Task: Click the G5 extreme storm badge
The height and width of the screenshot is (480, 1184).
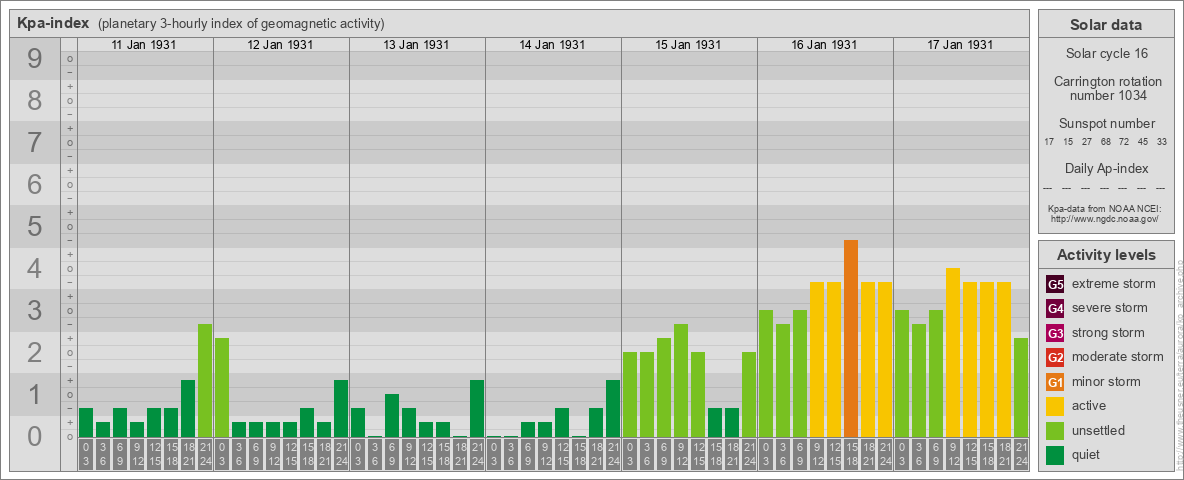Action: (1055, 284)
